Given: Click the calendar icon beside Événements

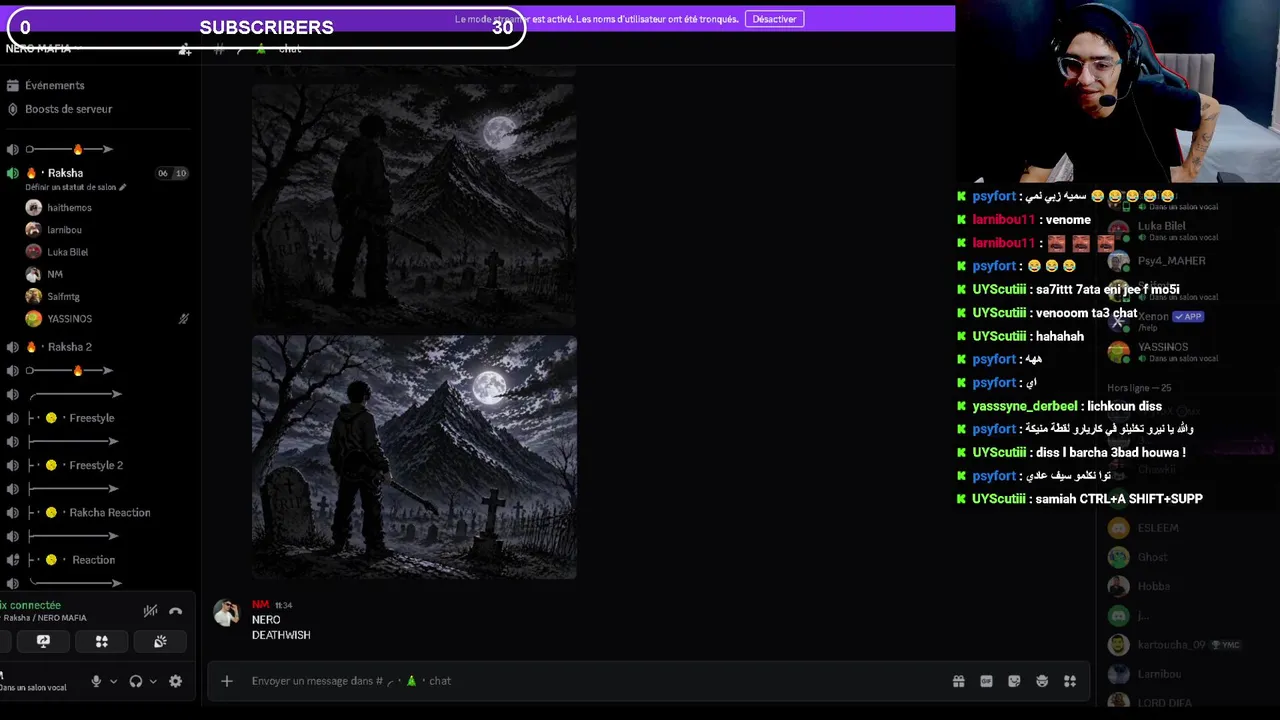Looking at the screenshot, I should click(x=12, y=86).
